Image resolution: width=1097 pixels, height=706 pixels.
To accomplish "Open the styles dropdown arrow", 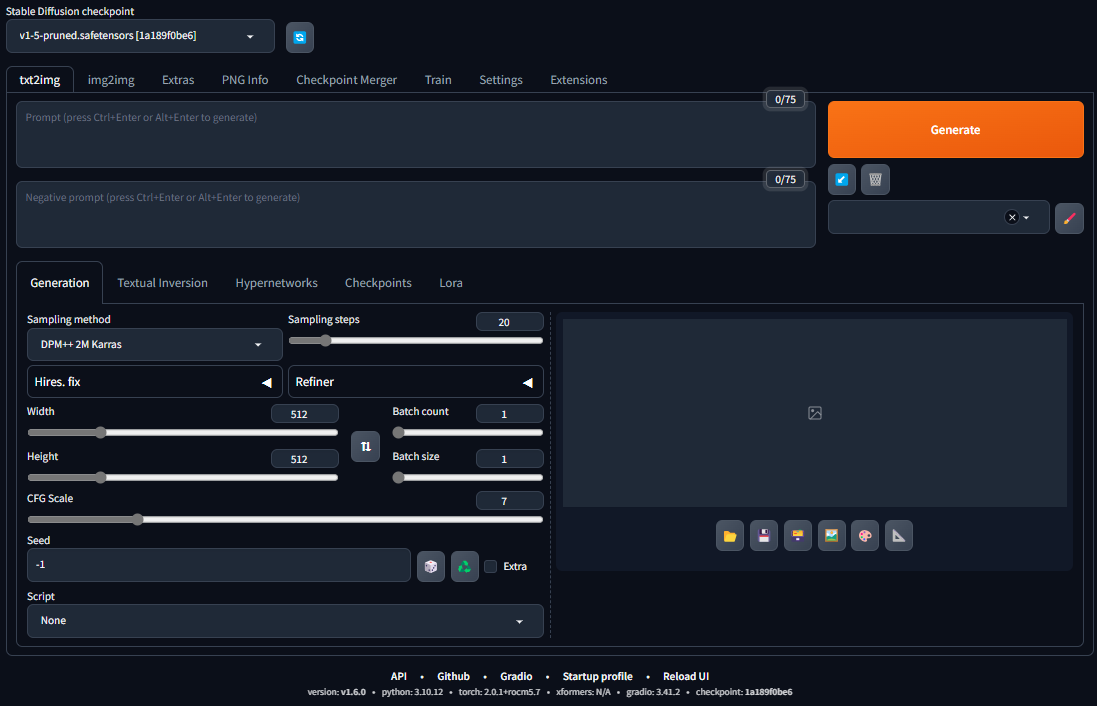I will (x=1026, y=218).
